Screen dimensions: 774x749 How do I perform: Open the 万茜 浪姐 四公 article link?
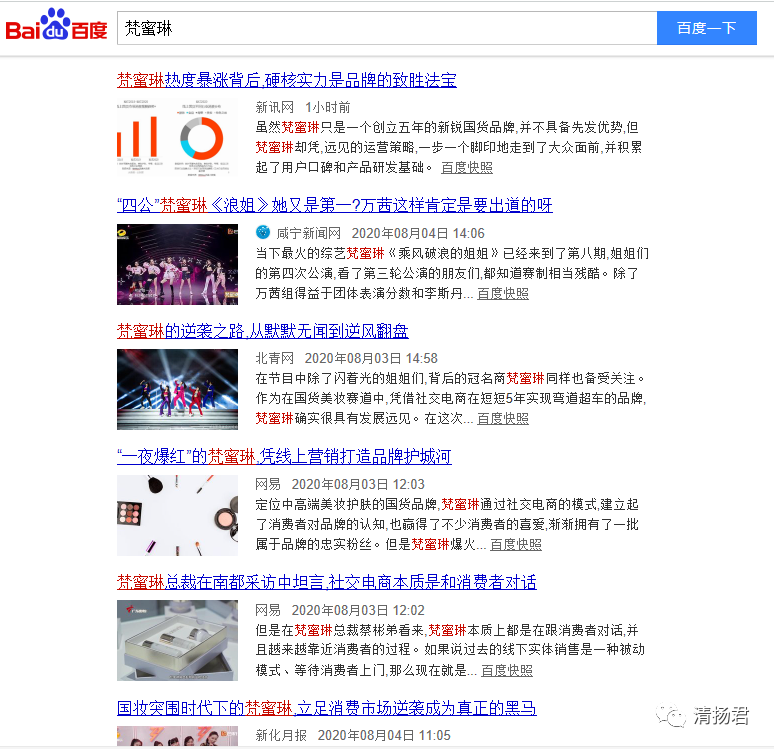[x=334, y=205]
